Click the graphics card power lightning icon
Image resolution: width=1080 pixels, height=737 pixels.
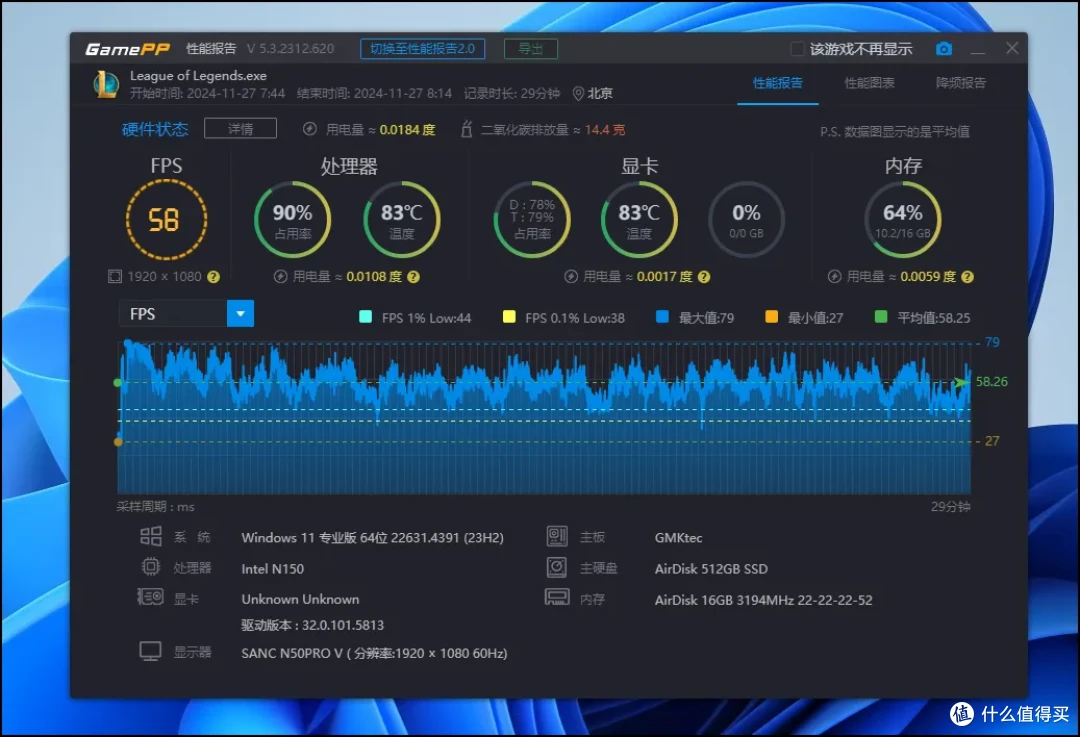(x=571, y=276)
